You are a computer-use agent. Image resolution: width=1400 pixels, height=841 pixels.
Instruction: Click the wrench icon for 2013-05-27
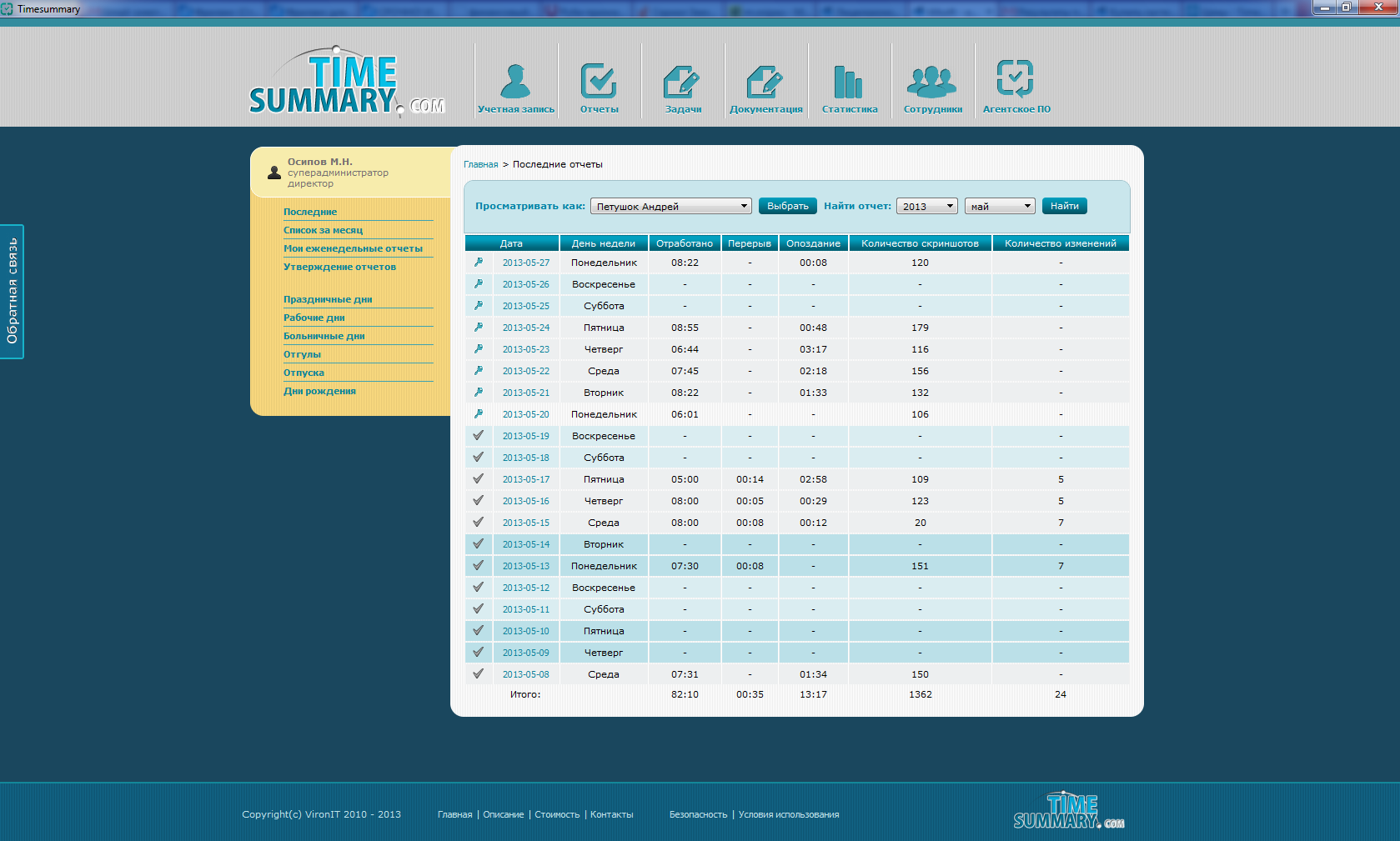(x=479, y=262)
